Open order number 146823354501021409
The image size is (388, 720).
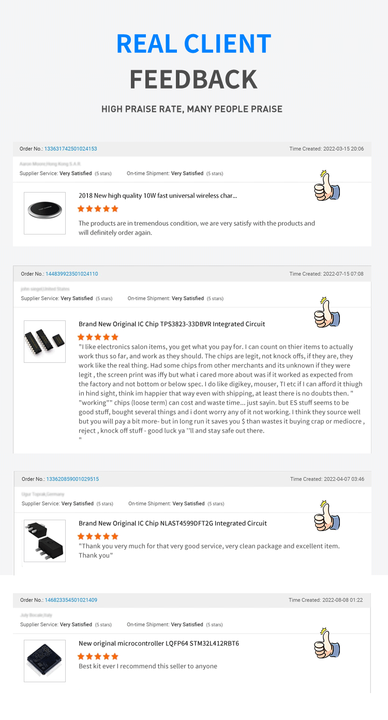click(x=71, y=600)
